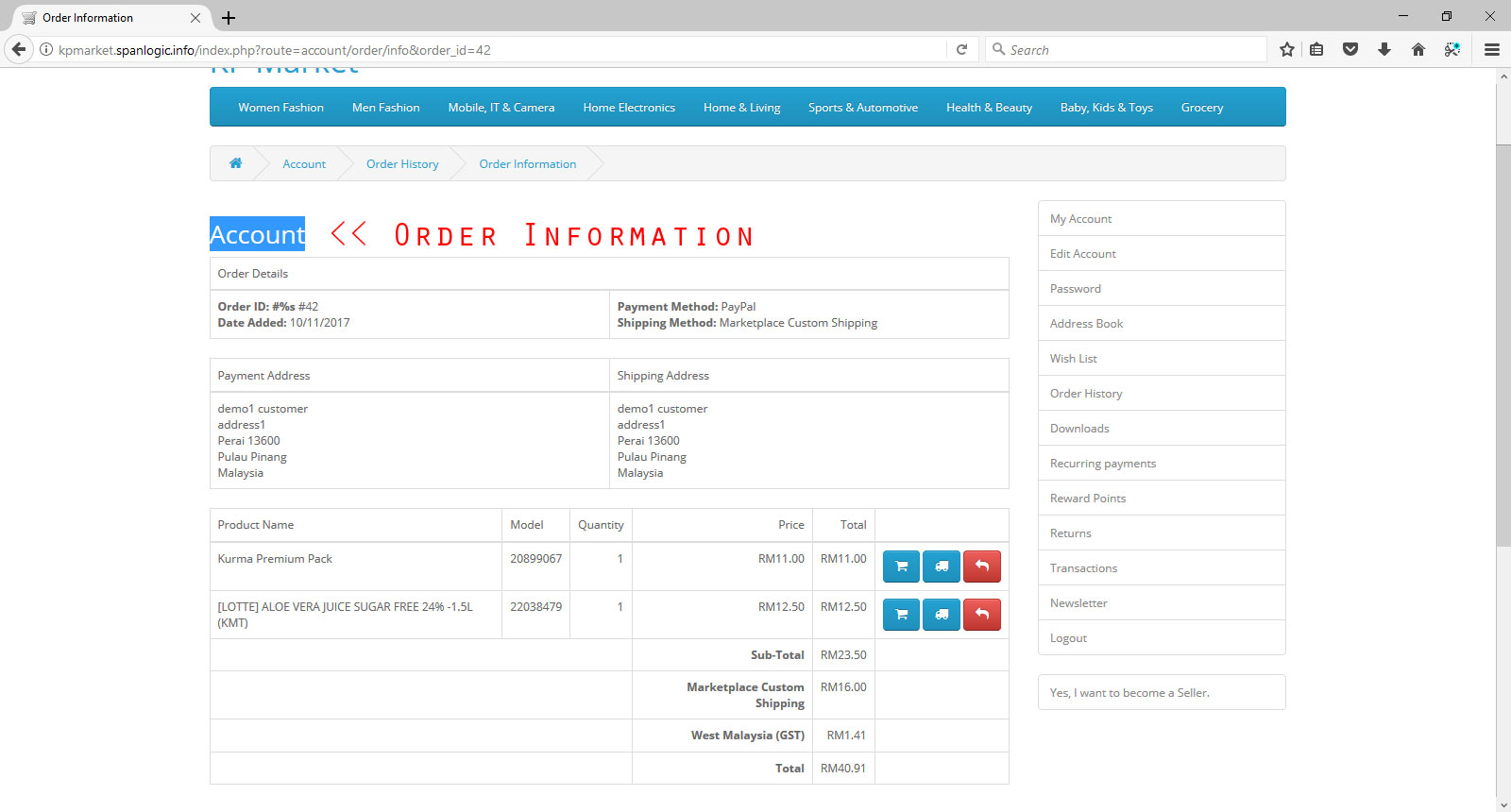Image resolution: width=1511 pixels, height=812 pixels.
Task: Click the truck icon for ALOE VERA JUICE
Action: pyautogui.click(x=942, y=615)
